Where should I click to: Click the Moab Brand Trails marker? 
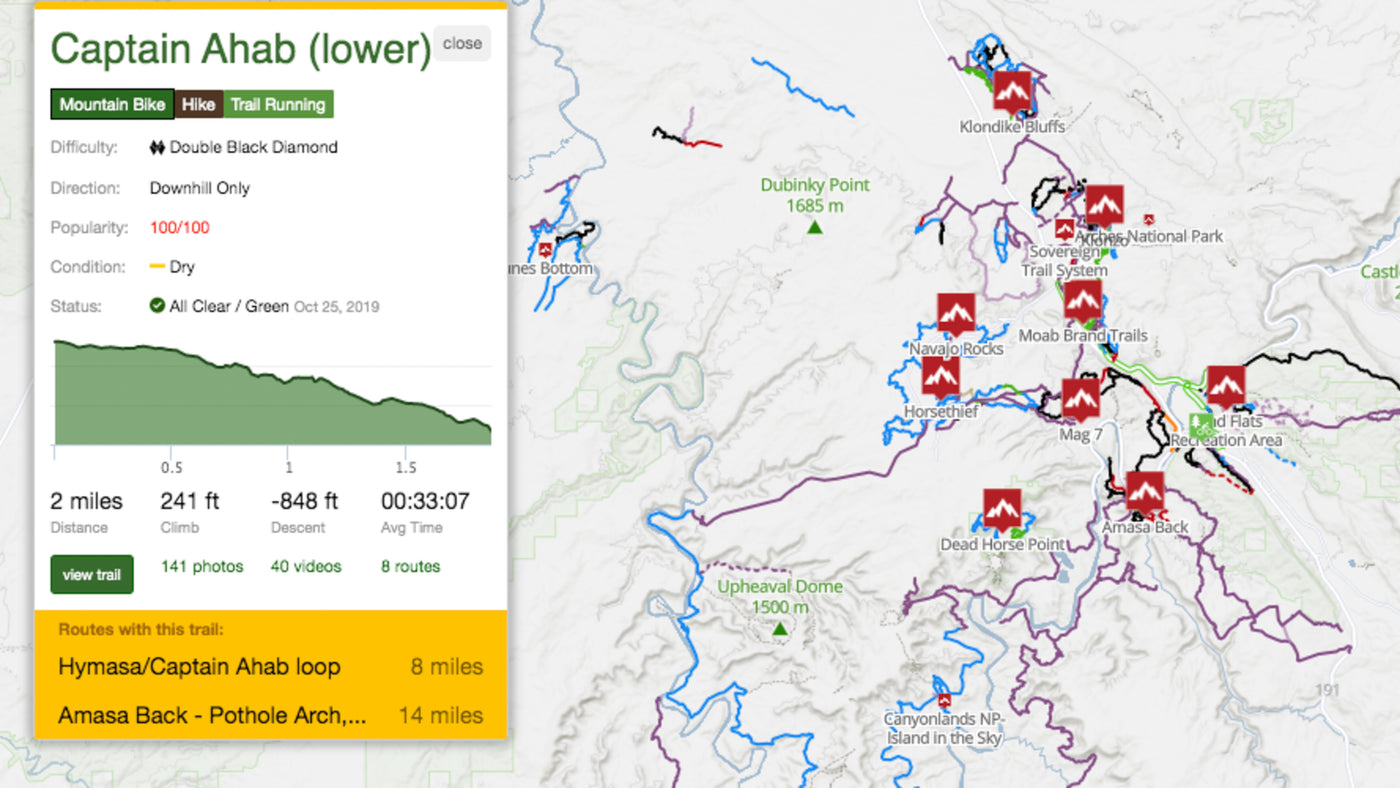[1082, 301]
